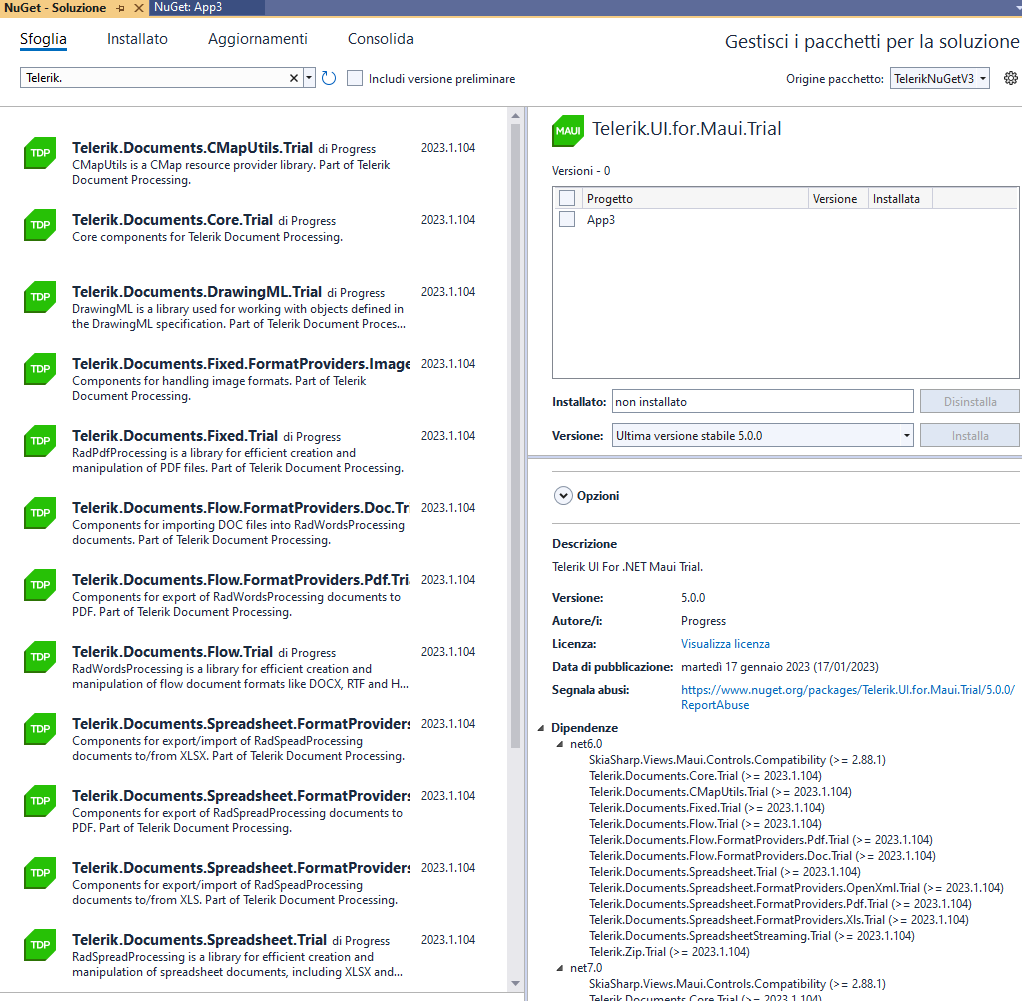The height and width of the screenshot is (1001, 1022).
Task: Click the Telerik.Documents.Spreadsheet.Trial package icon
Action: (40, 945)
